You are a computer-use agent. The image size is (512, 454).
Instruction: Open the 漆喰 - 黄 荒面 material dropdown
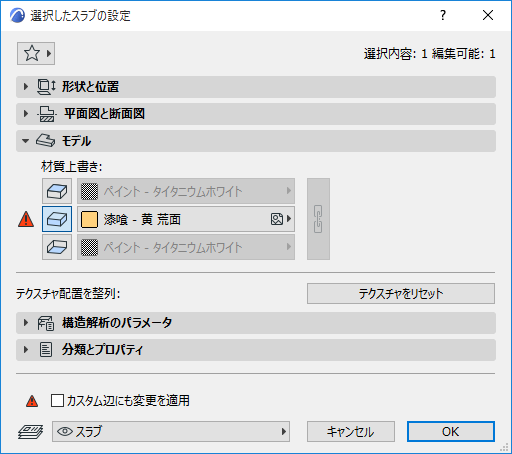[186, 219]
